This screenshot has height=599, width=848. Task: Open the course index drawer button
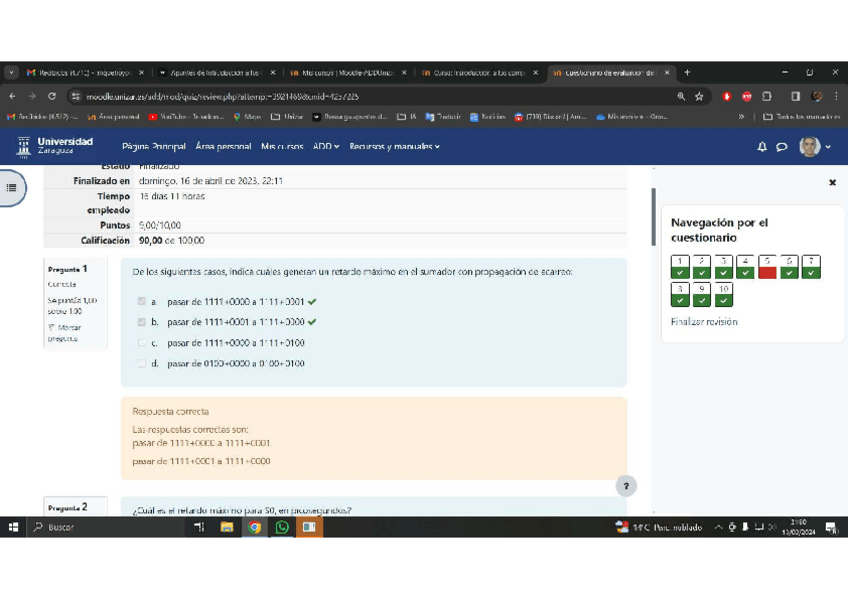click(12, 187)
